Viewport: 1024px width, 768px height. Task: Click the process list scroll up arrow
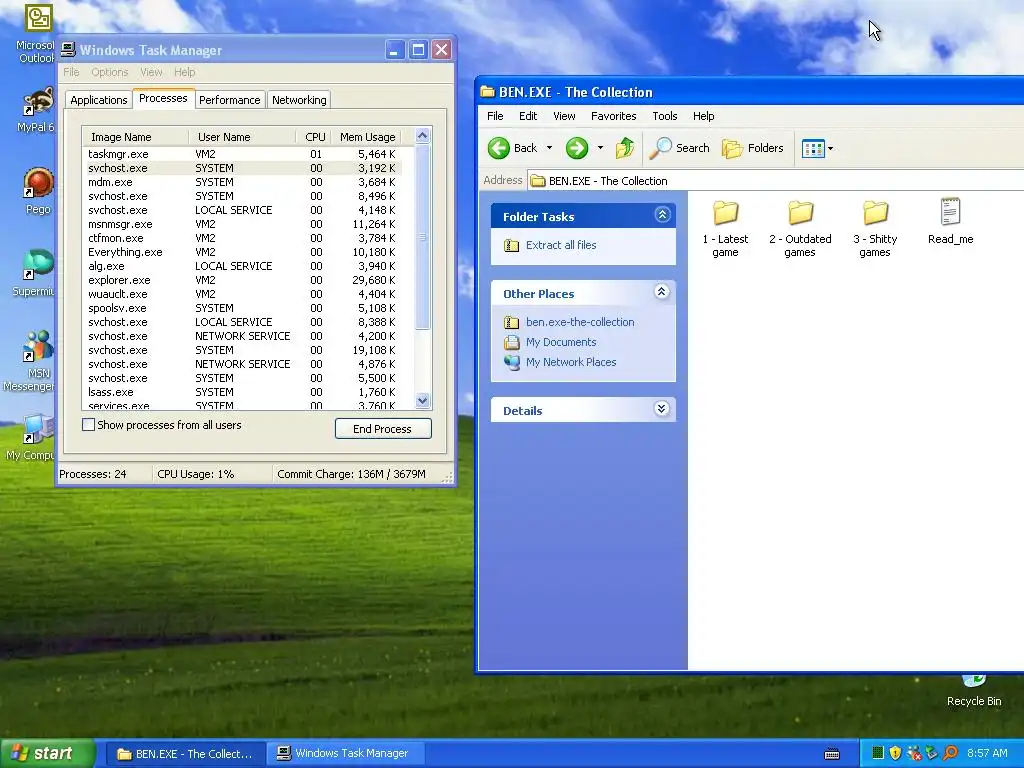422,136
